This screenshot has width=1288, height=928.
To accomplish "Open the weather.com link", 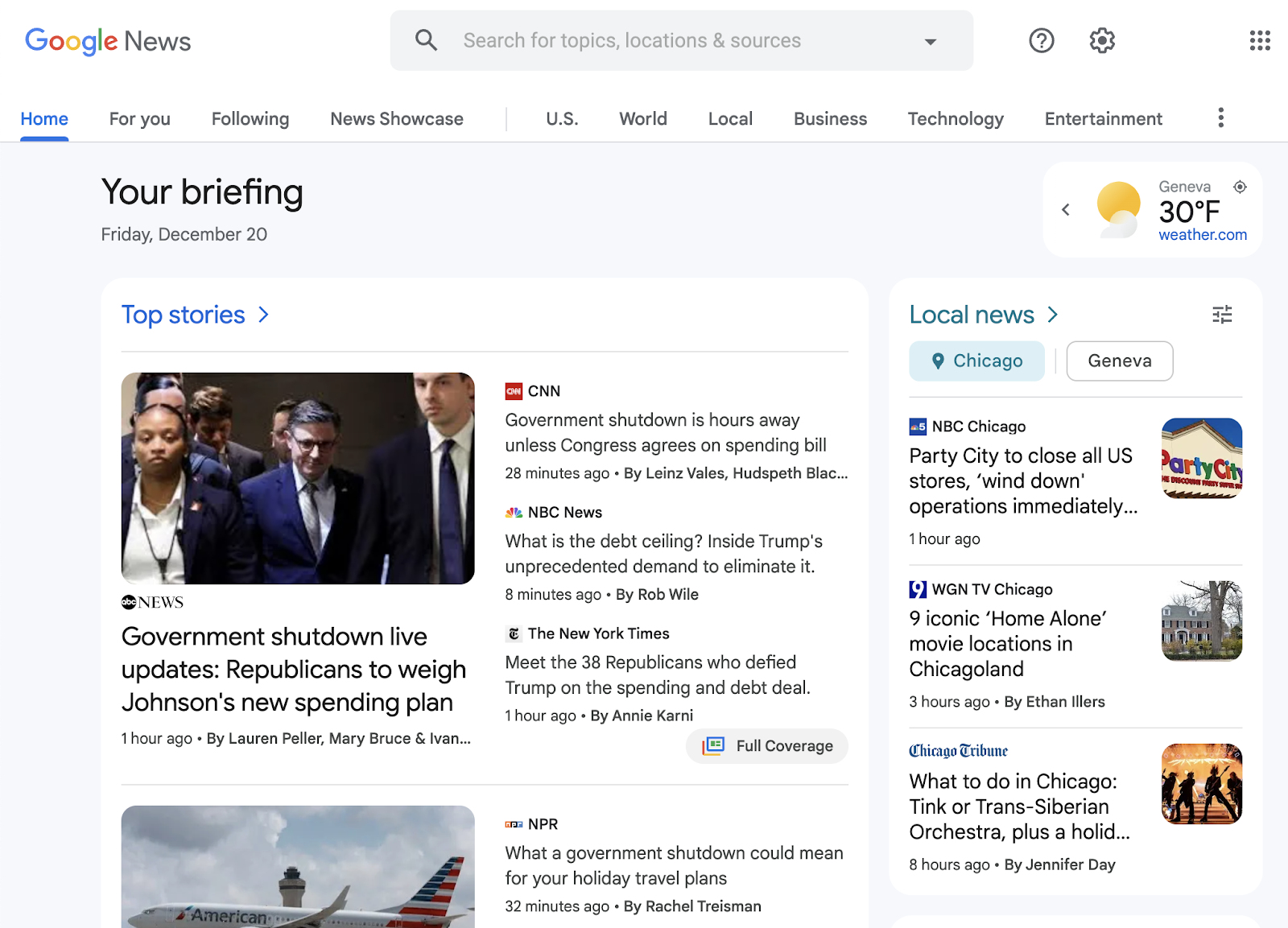I will coord(1203,235).
